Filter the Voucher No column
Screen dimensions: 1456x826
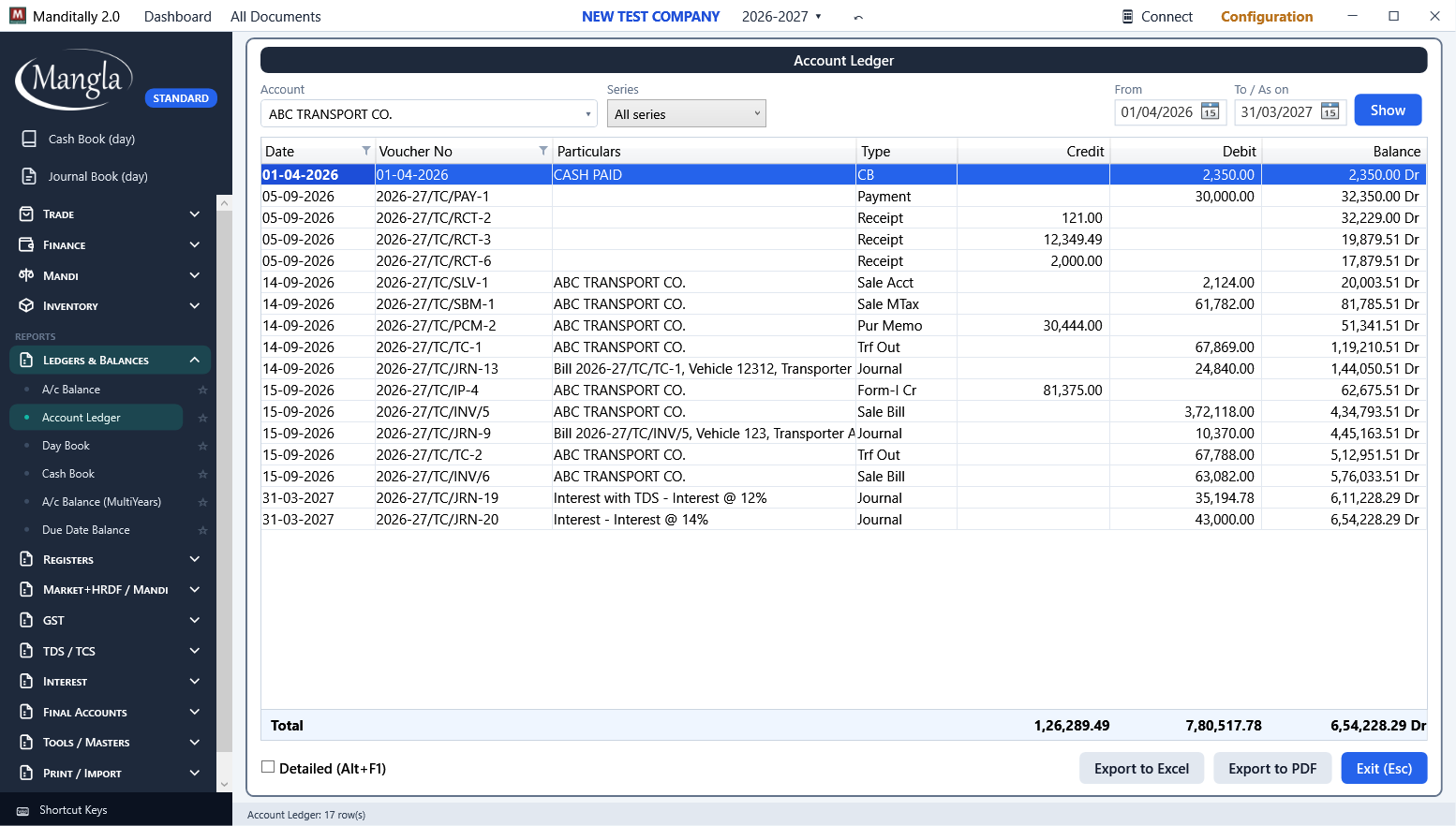(x=543, y=151)
